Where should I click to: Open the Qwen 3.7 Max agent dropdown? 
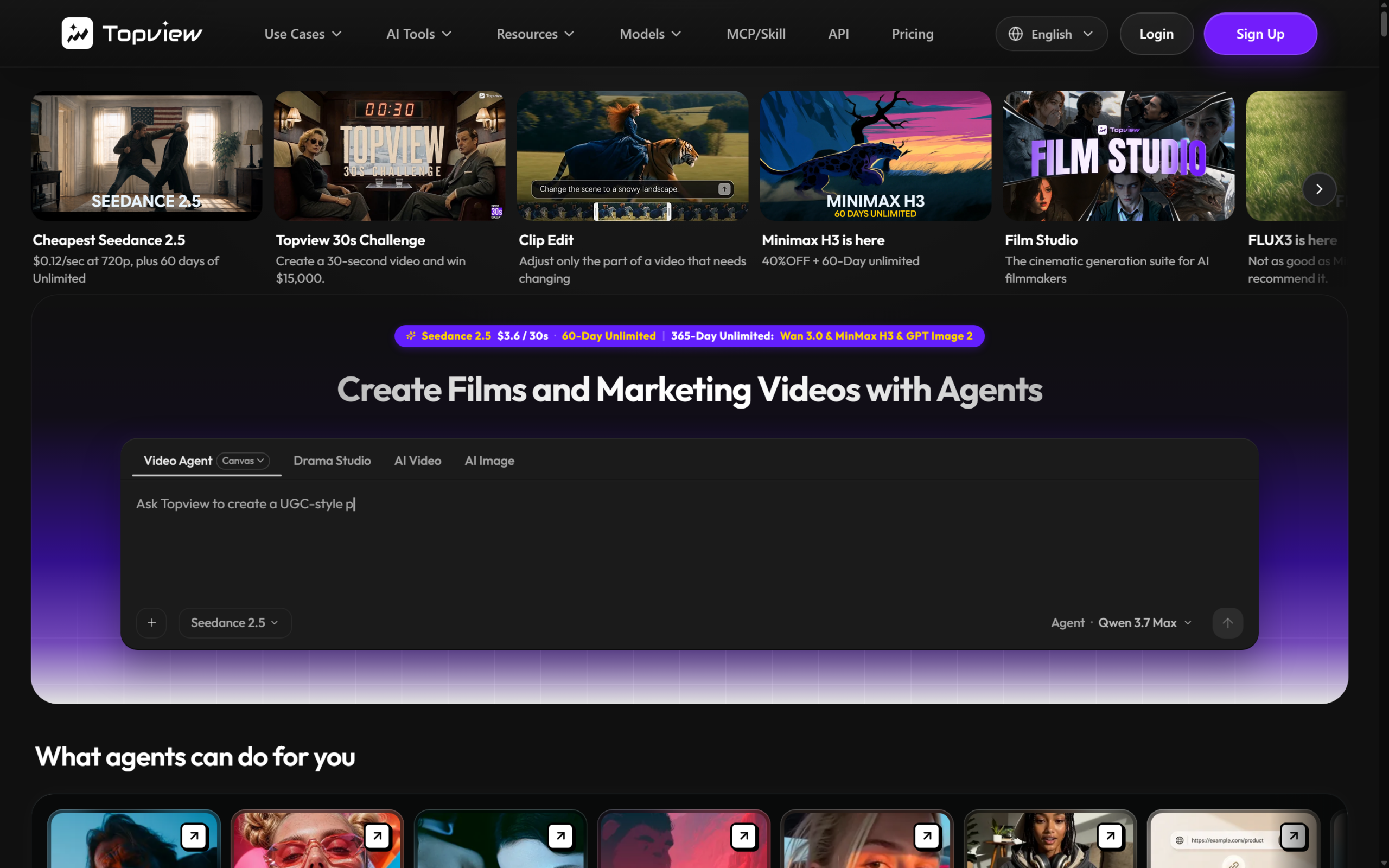point(1144,622)
